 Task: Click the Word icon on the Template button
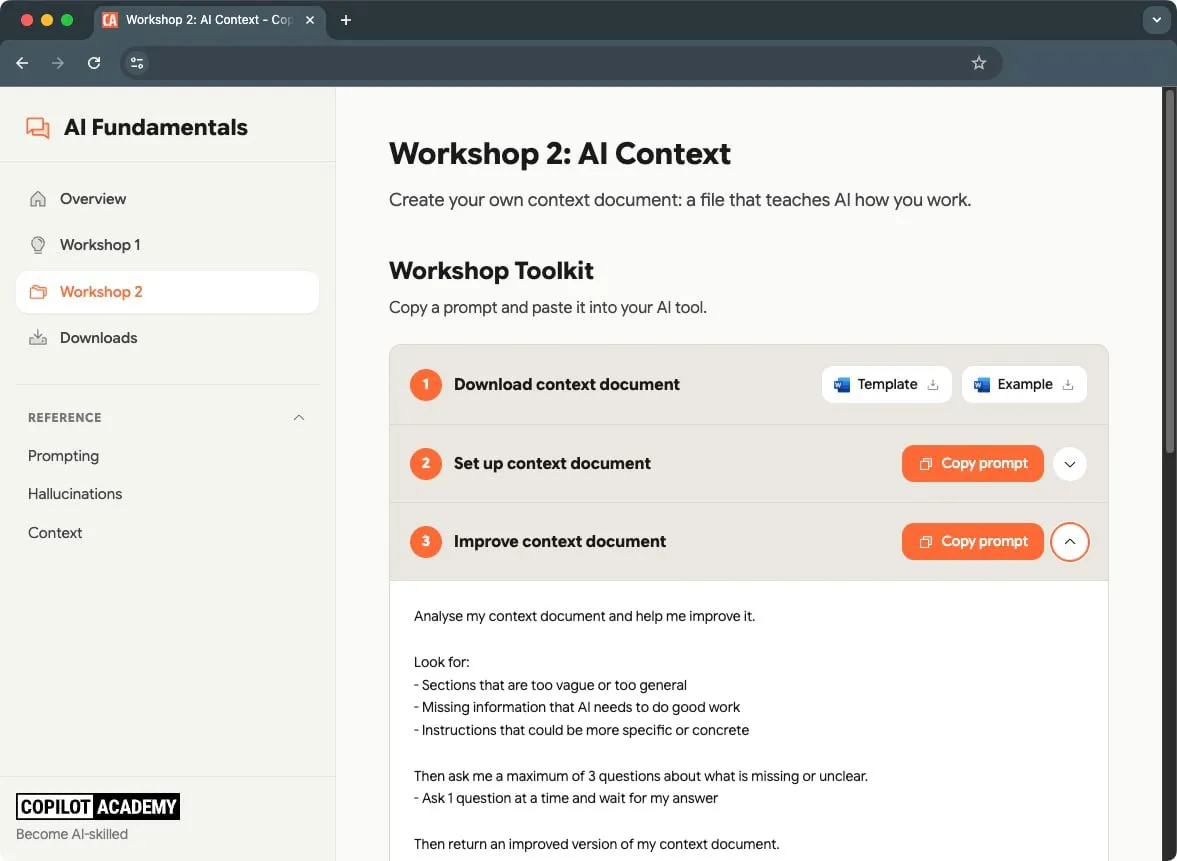tap(842, 384)
